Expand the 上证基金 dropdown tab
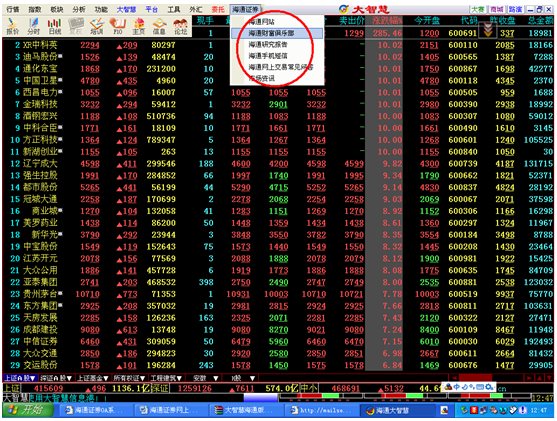The height and width of the screenshot is (421, 557). [93, 378]
